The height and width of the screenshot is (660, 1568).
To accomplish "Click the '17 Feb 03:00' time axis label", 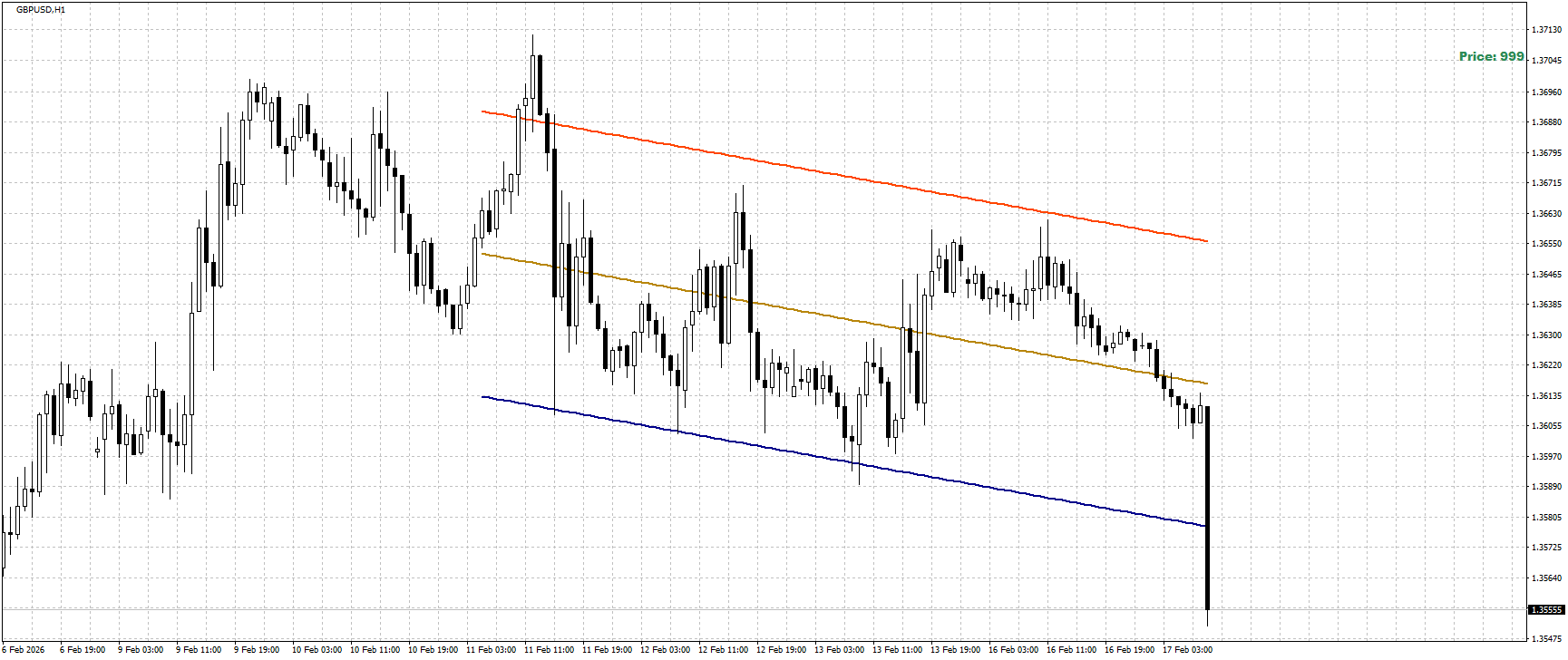I will 1187,650.
